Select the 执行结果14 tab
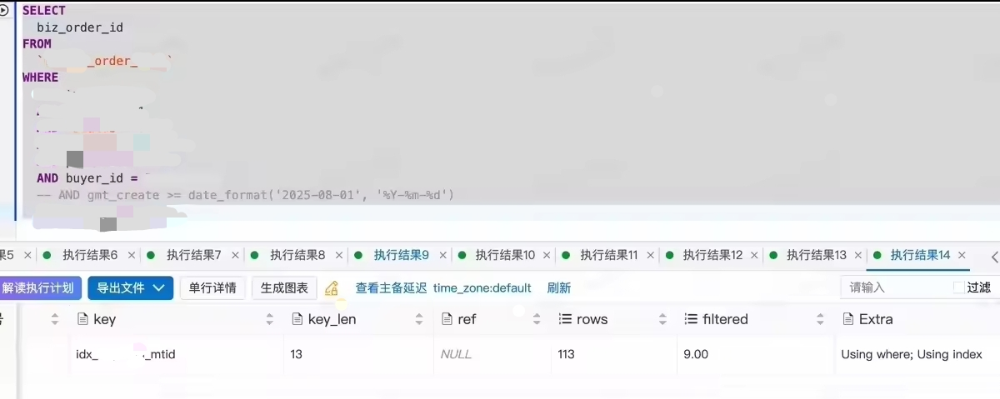The height and width of the screenshot is (399, 1000). [x=920, y=256]
